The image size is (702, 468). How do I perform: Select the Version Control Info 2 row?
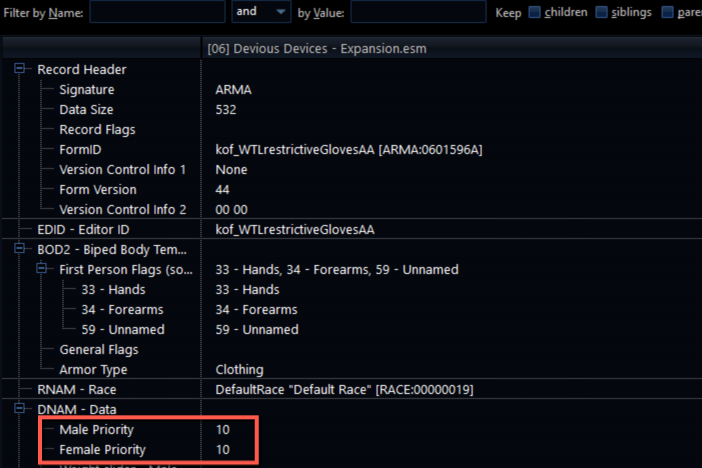[122, 210]
